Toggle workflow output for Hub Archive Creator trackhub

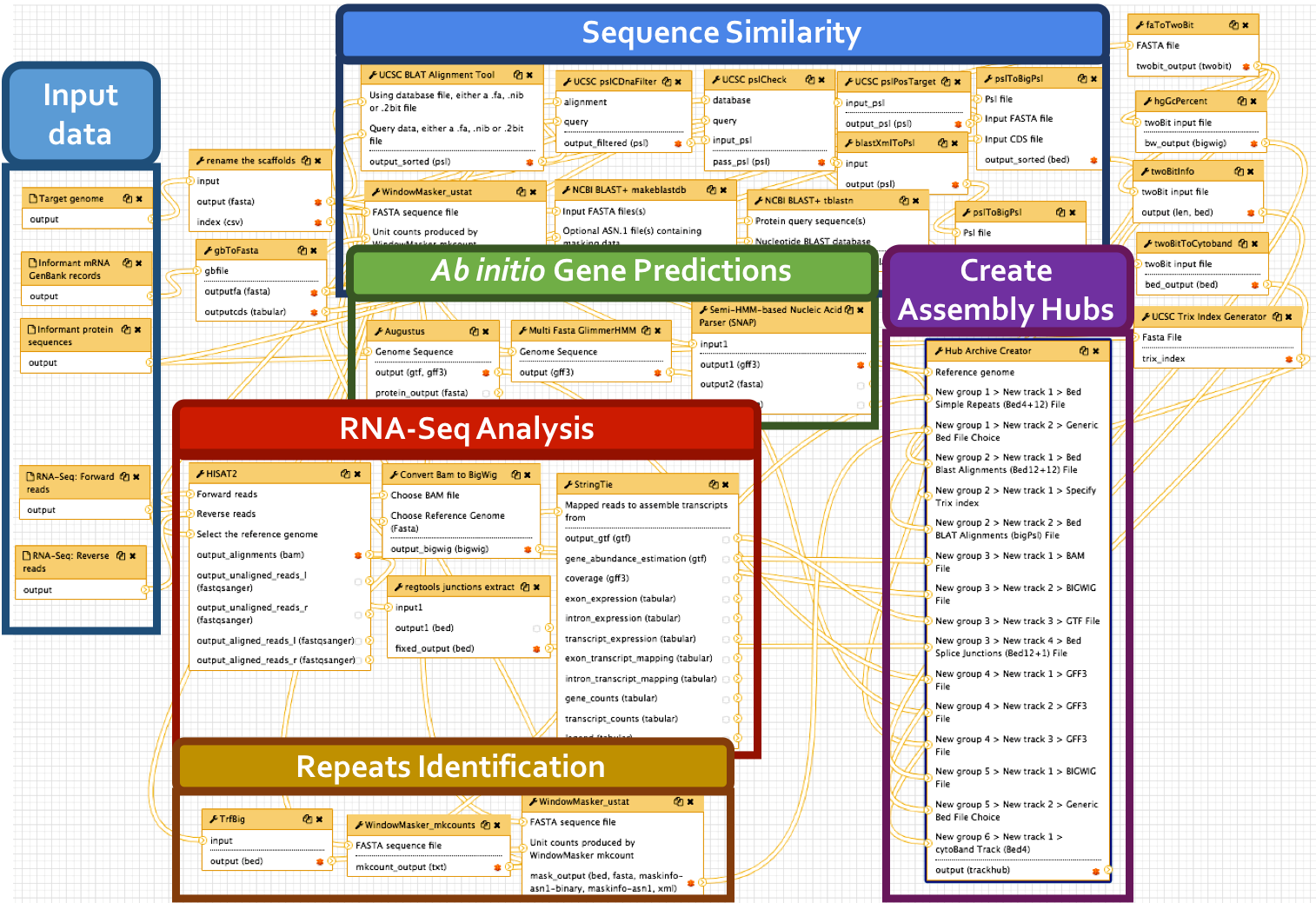pos(1096,870)
